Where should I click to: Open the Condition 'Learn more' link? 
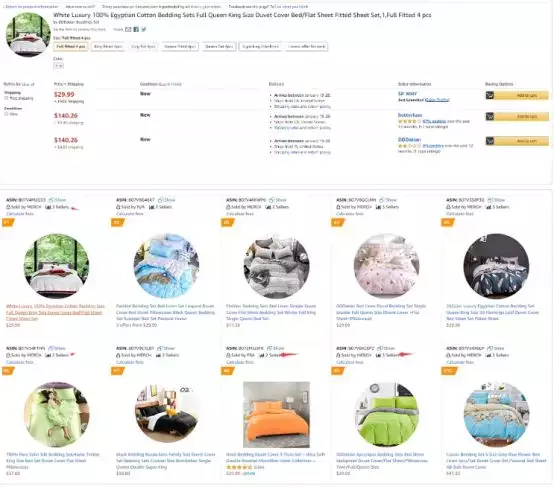click(170, 84)
